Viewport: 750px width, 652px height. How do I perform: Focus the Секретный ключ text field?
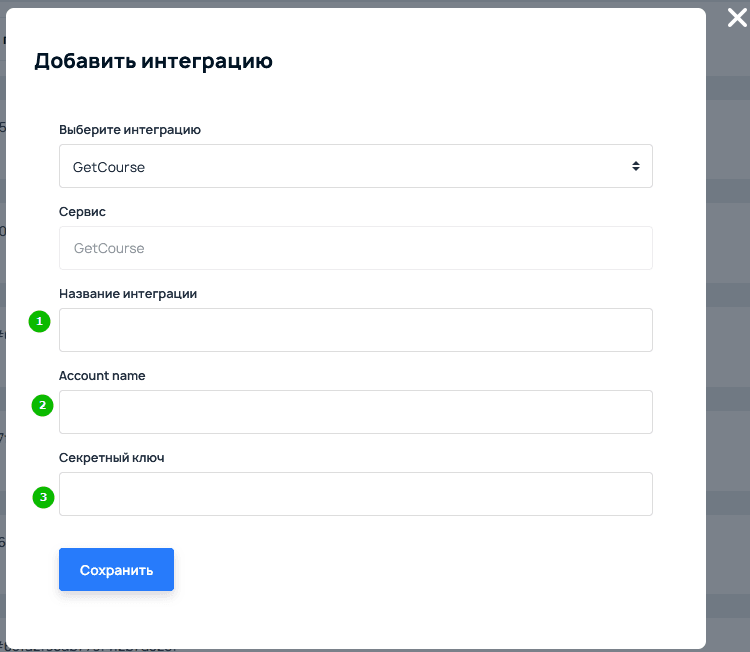[x=355, y=494]
